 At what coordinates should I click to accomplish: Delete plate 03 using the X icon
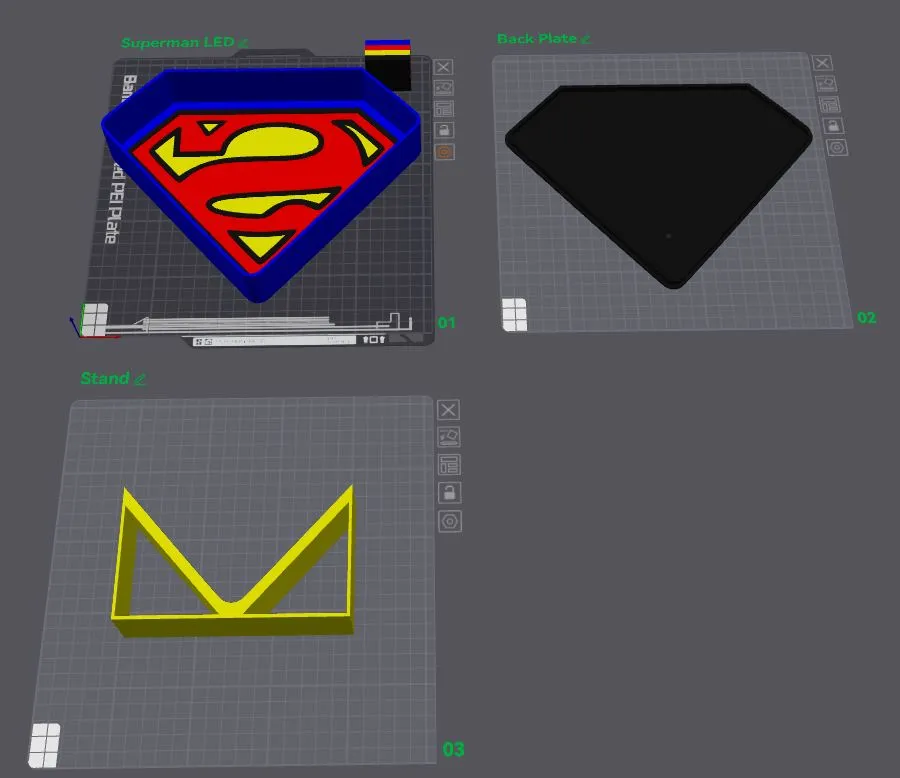point(447,410)
